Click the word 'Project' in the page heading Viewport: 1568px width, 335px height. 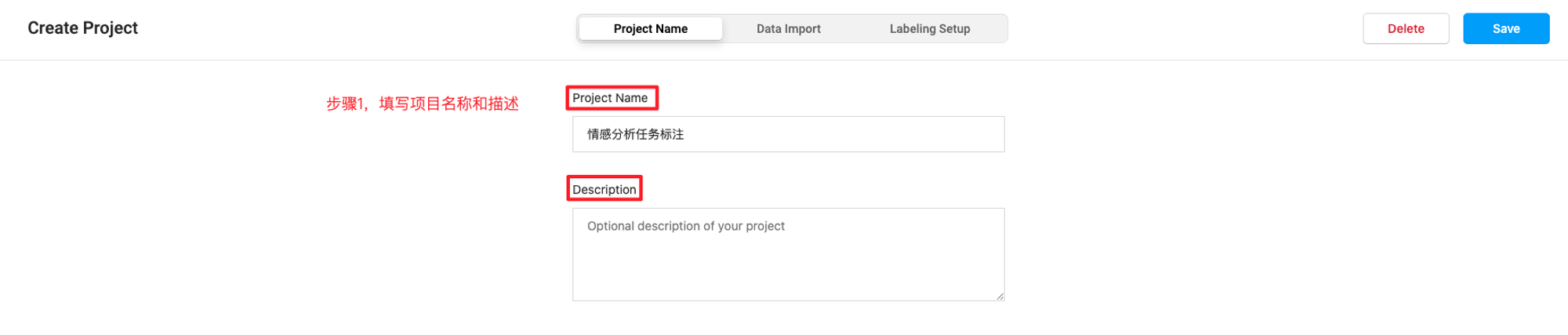[111, 28]
